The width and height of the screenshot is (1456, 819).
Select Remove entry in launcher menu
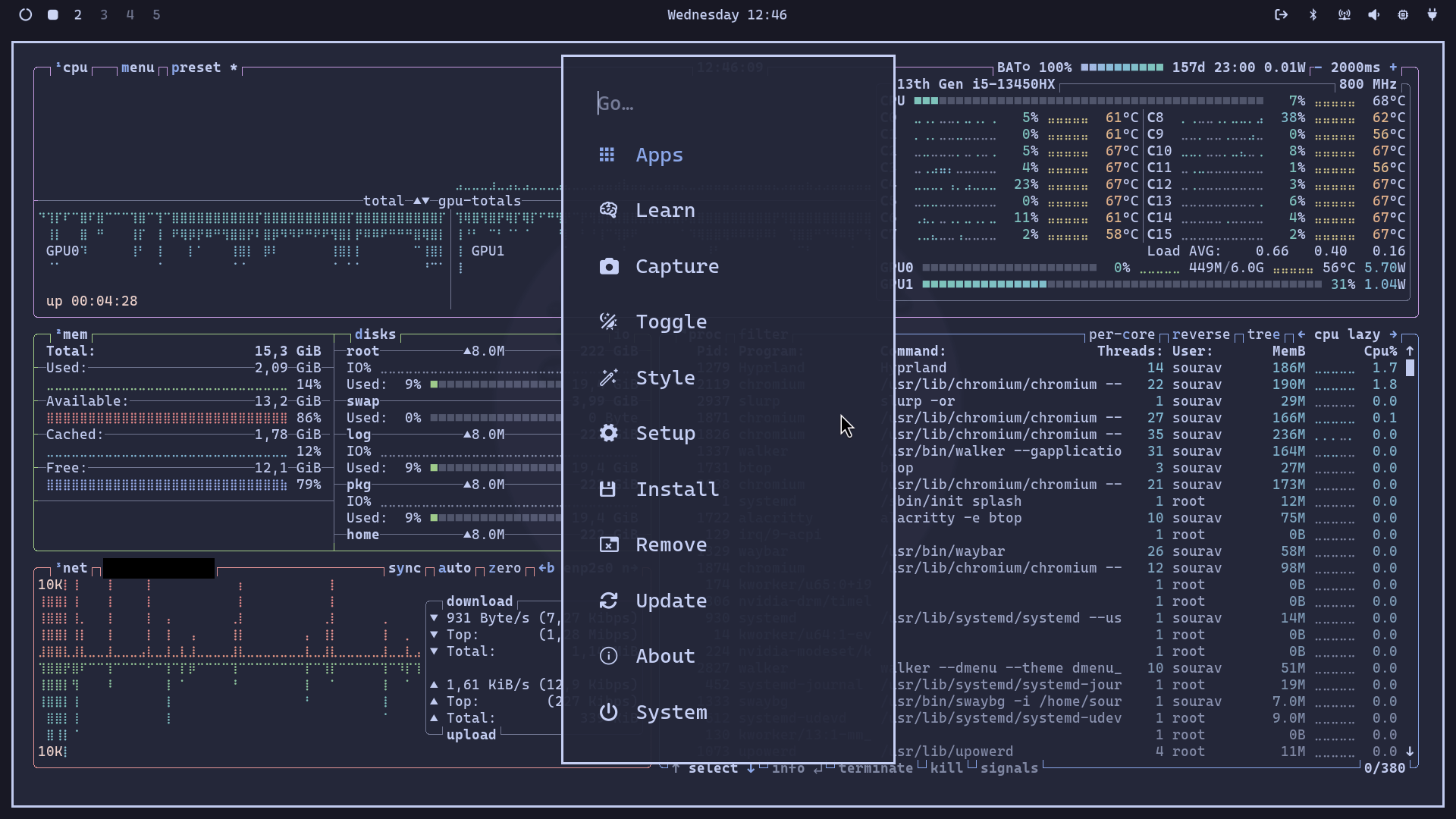(x=670, y=544)
